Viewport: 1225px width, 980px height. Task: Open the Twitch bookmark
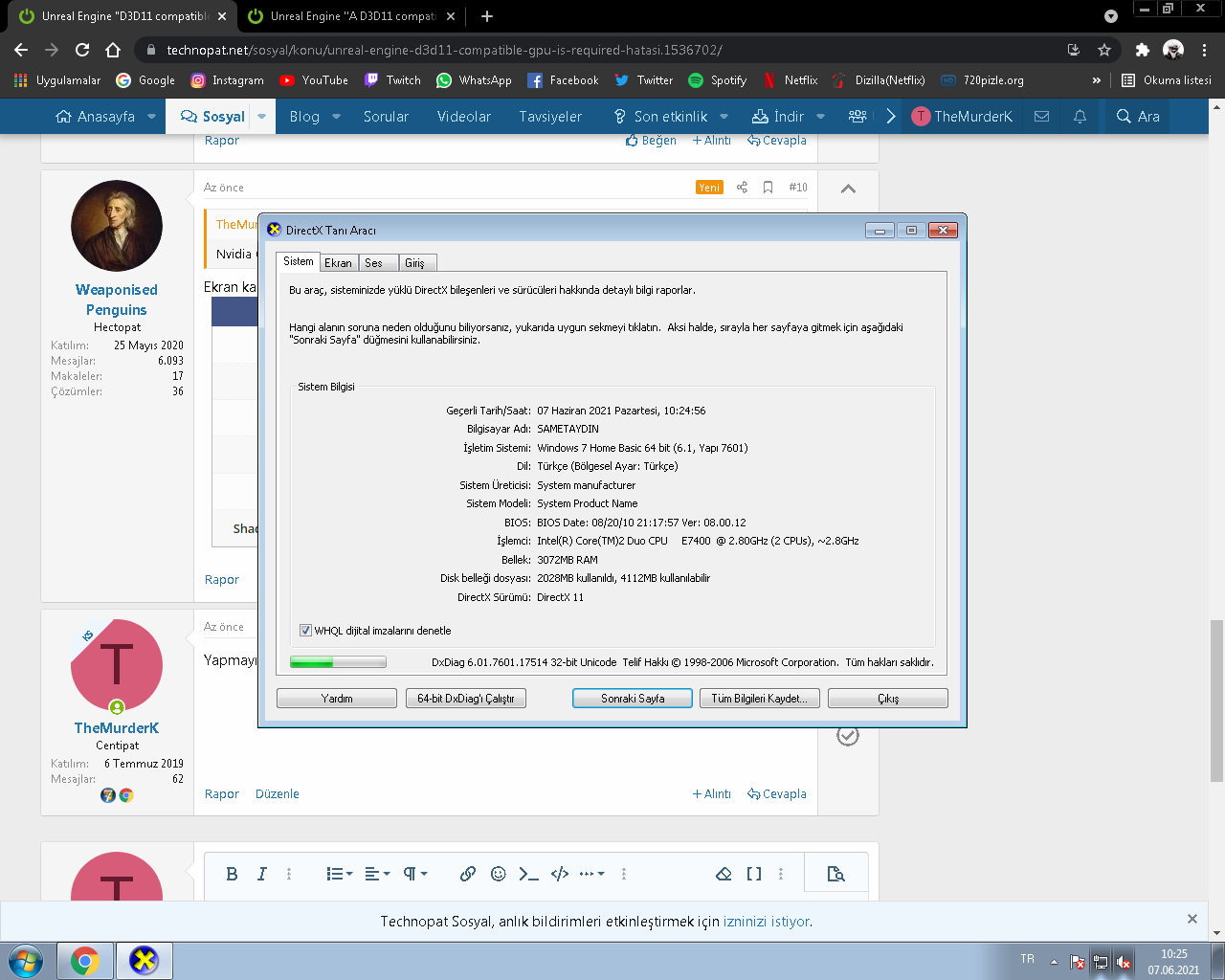click(x=392, y=80)
